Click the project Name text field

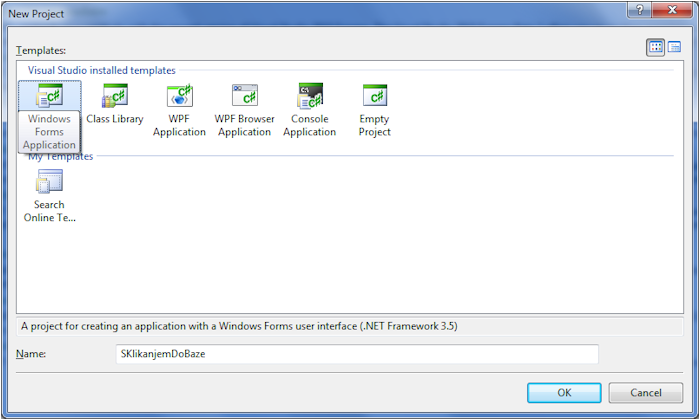pos(356,354)
